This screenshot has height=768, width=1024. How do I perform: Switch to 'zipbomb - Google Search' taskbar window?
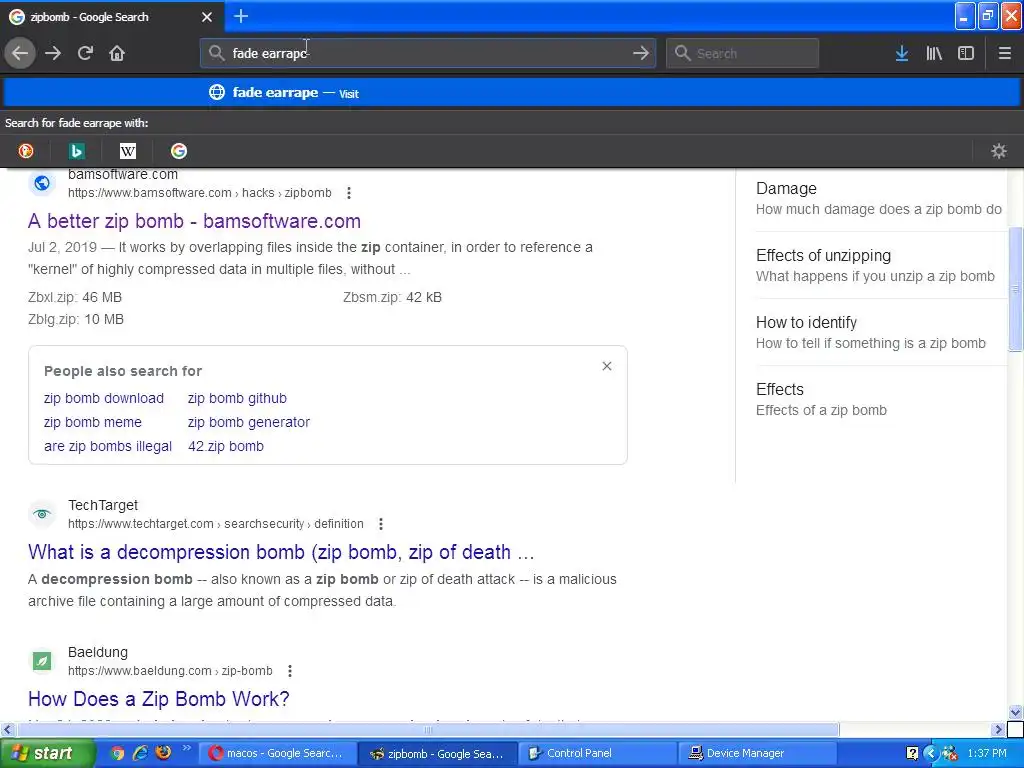pos(438,754)
